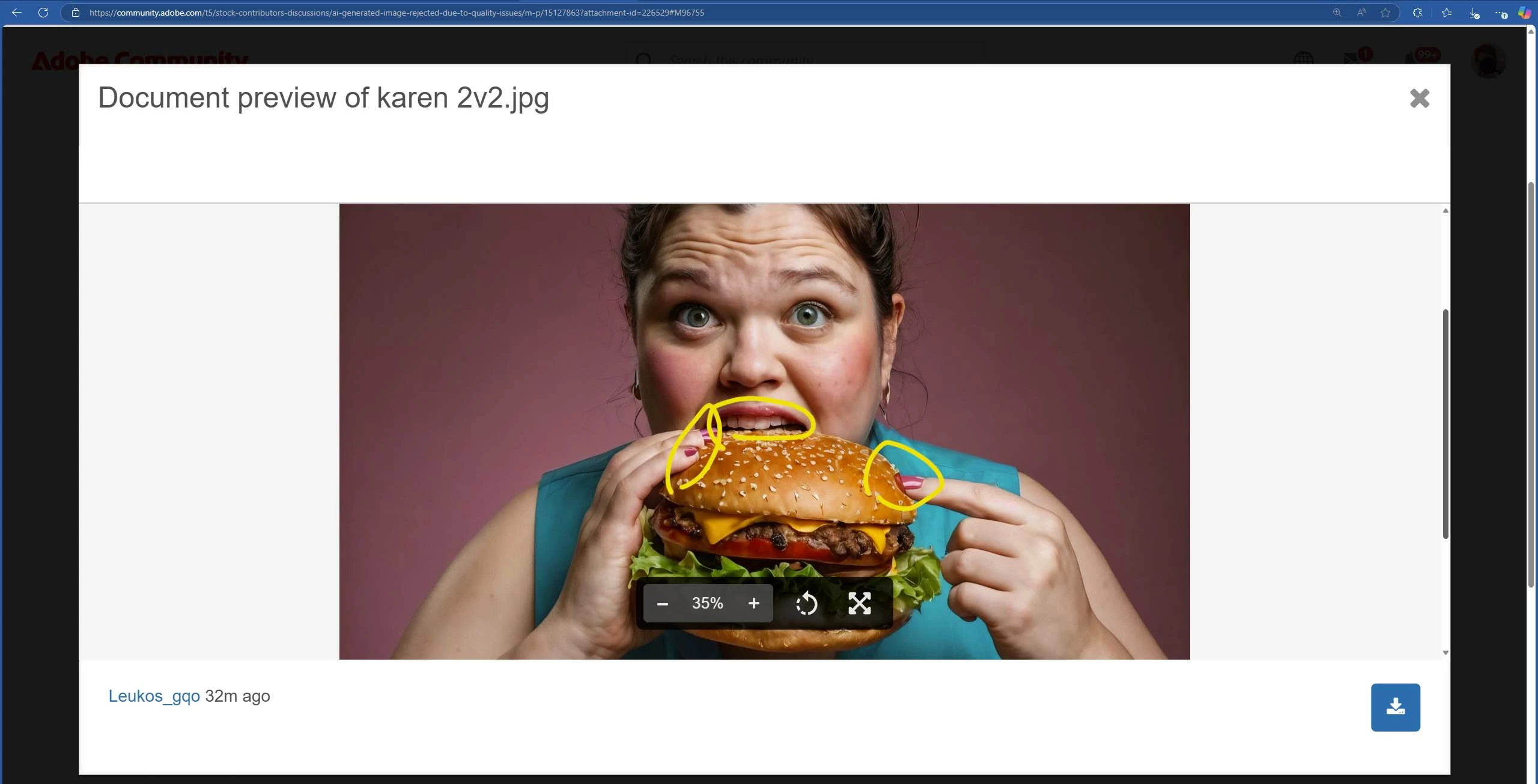Open the browser Extensions puzzle icon
The width and height of the screenshot is (1538, 784).
1417,13
